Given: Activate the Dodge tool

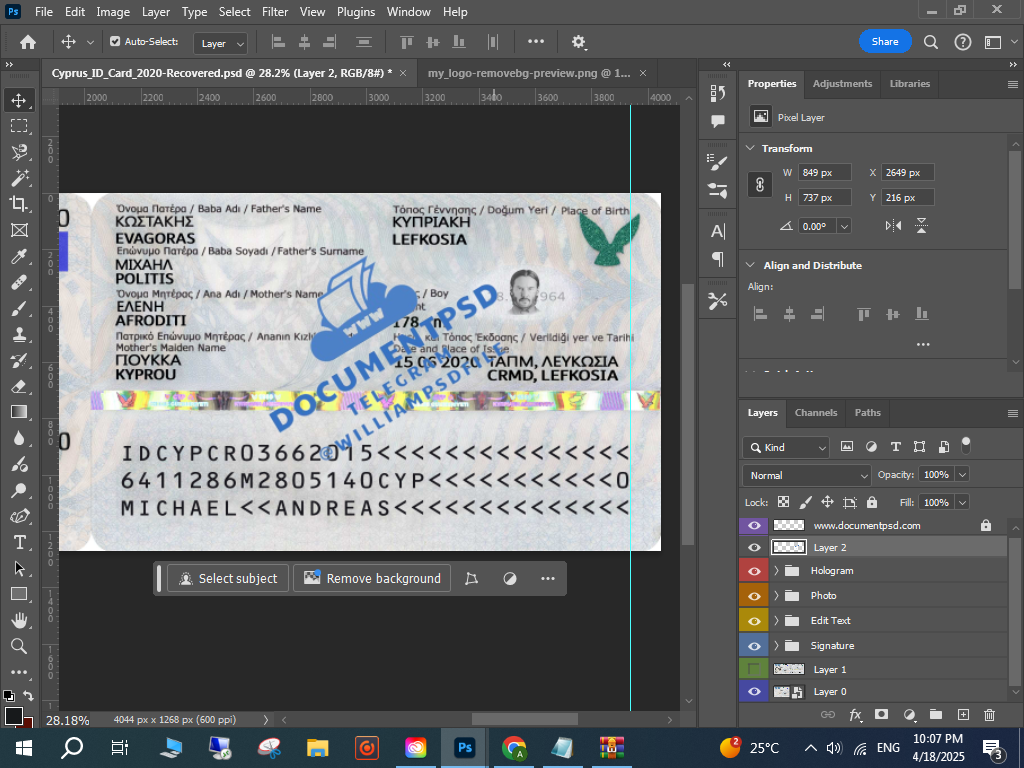Looking at the screenshot, I should click(19, 490).
